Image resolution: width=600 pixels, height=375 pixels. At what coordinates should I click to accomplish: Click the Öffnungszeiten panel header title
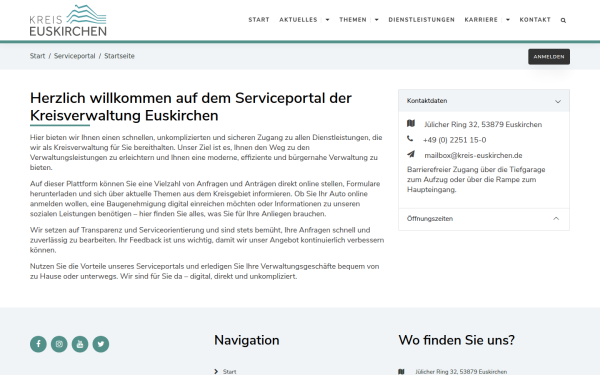pos(430,218)
